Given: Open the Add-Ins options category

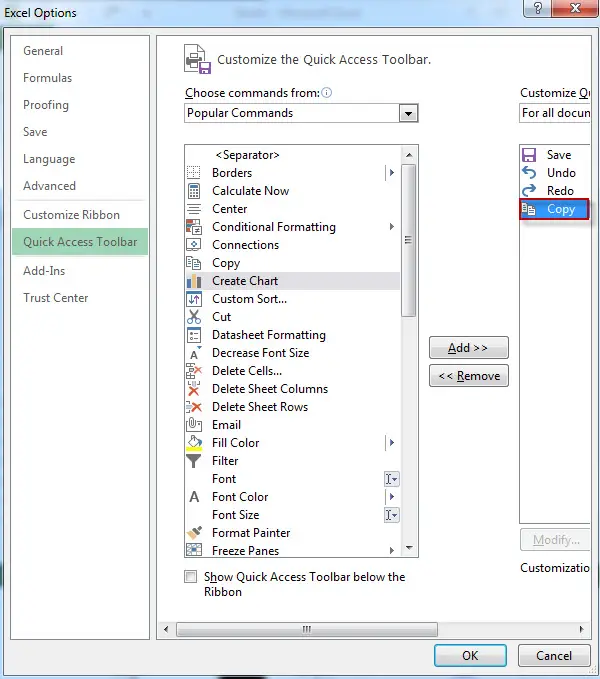Looking at the screenshot, I should pyautogui.click(x=44, y=271).
